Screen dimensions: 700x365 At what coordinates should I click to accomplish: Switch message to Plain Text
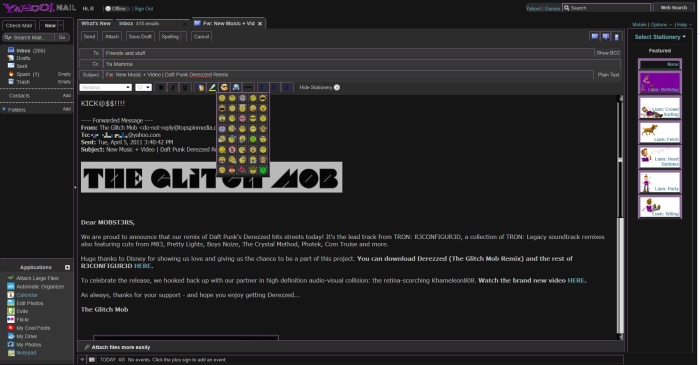point(608,75)
